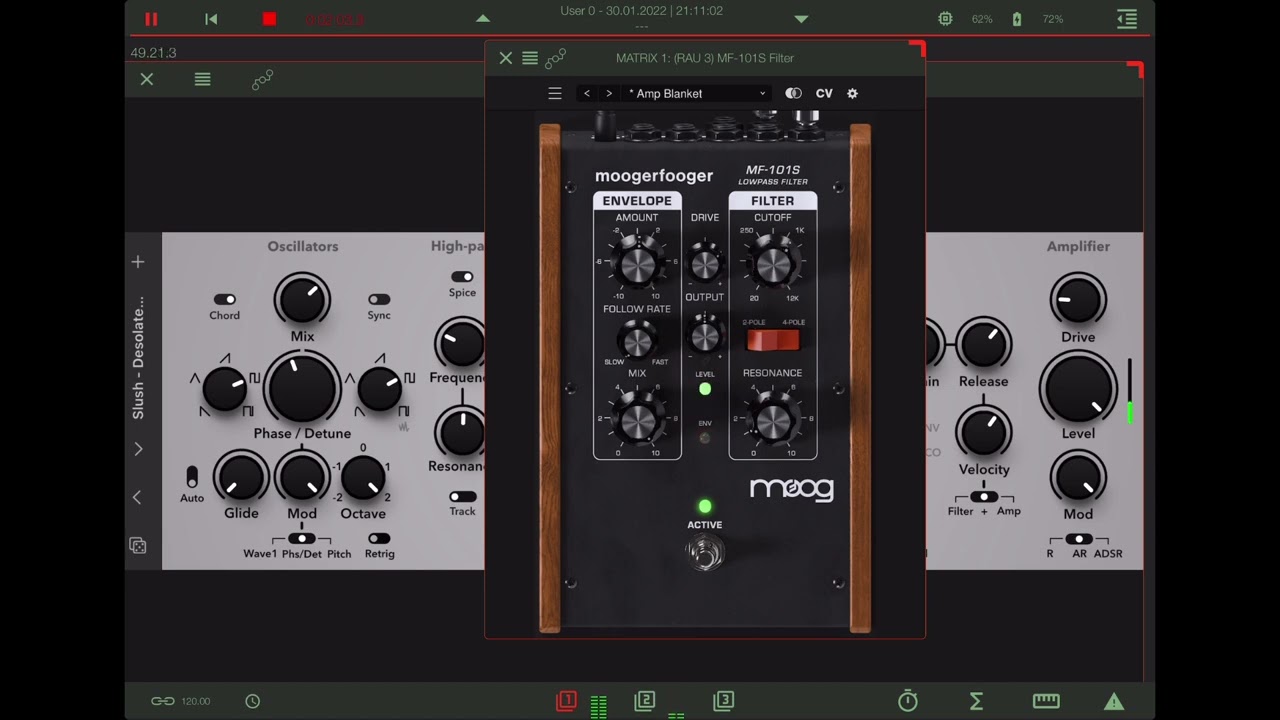The height and width of the screenshot is (720, 1280).
Task: Open the clock icon in bottom bar
Action: (x=253, y=701)
